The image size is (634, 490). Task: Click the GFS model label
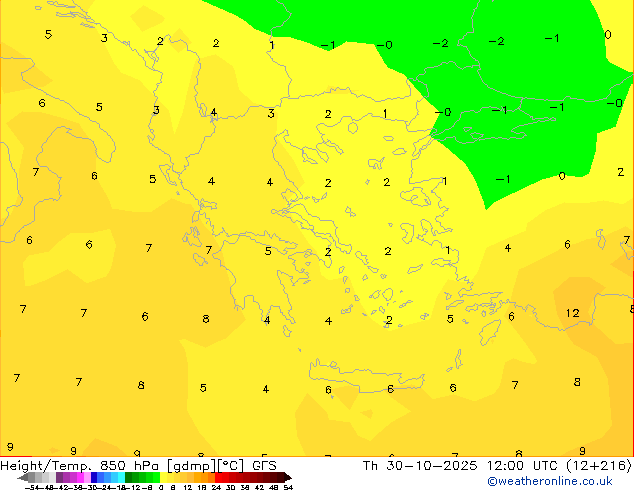(264, 466)
